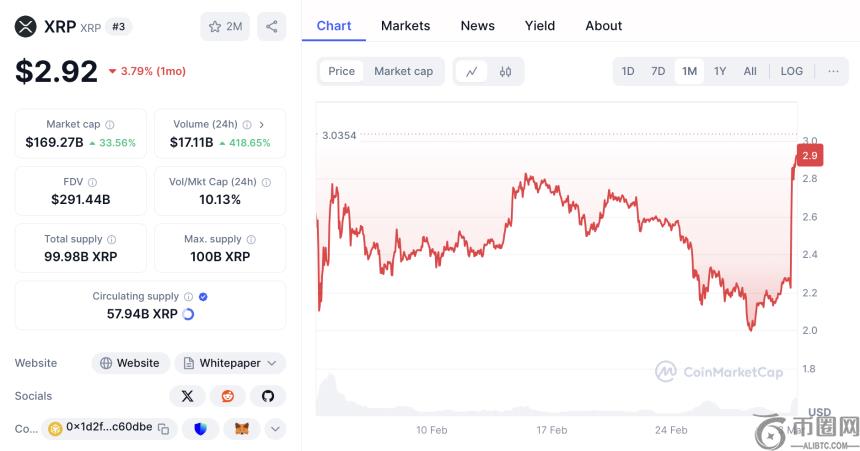Select the line chart icon
The image size is (860, 451).
point(472,71)
